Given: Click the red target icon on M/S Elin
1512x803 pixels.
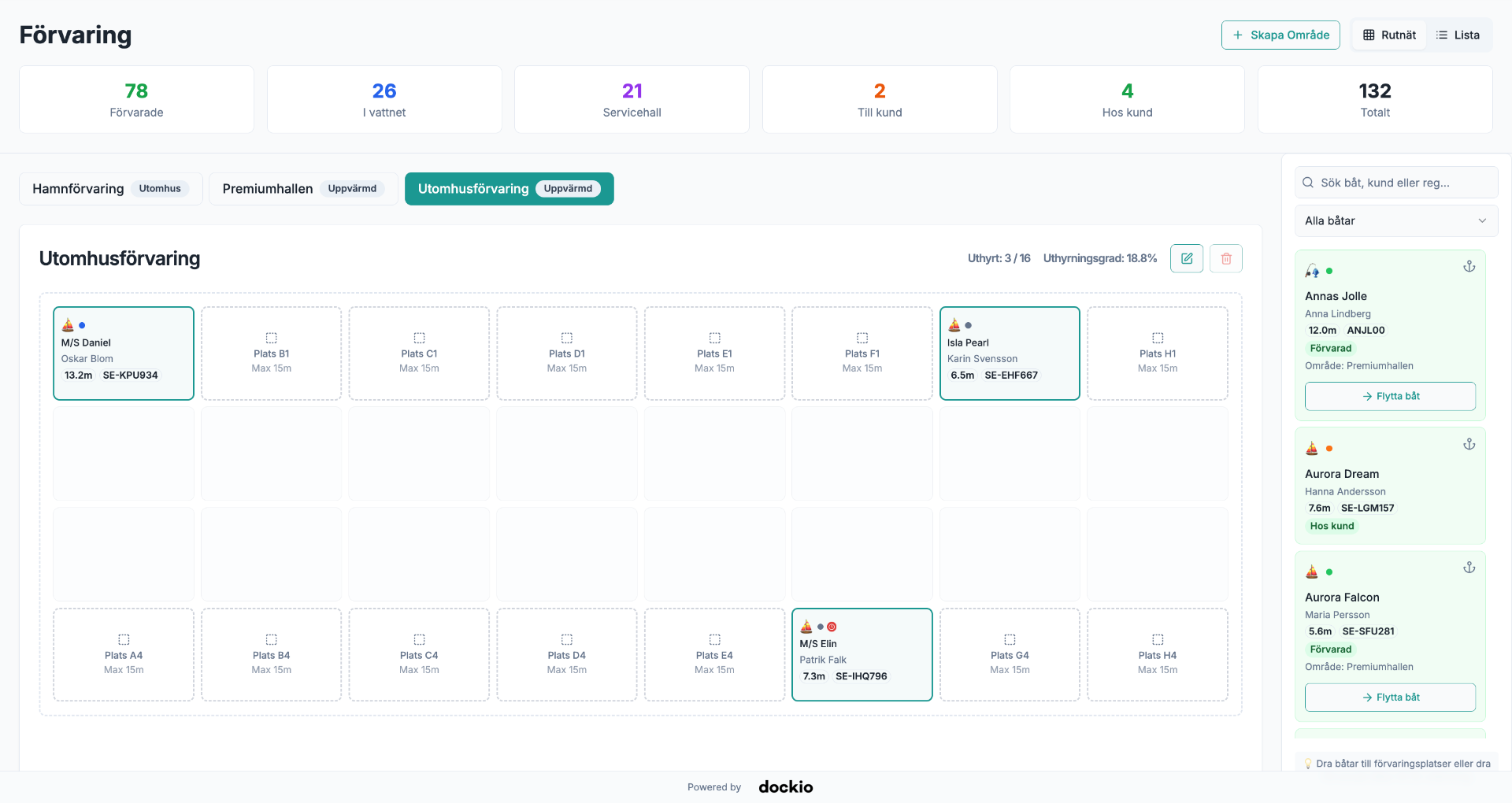Looking at the screenshot, I should point(832,627).
